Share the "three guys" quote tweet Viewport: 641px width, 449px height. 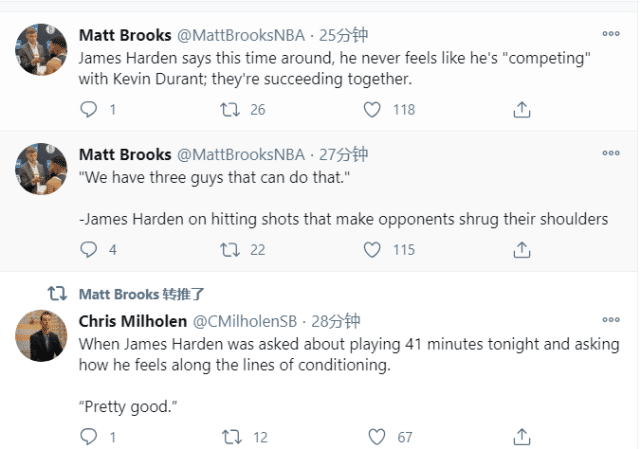520,249
